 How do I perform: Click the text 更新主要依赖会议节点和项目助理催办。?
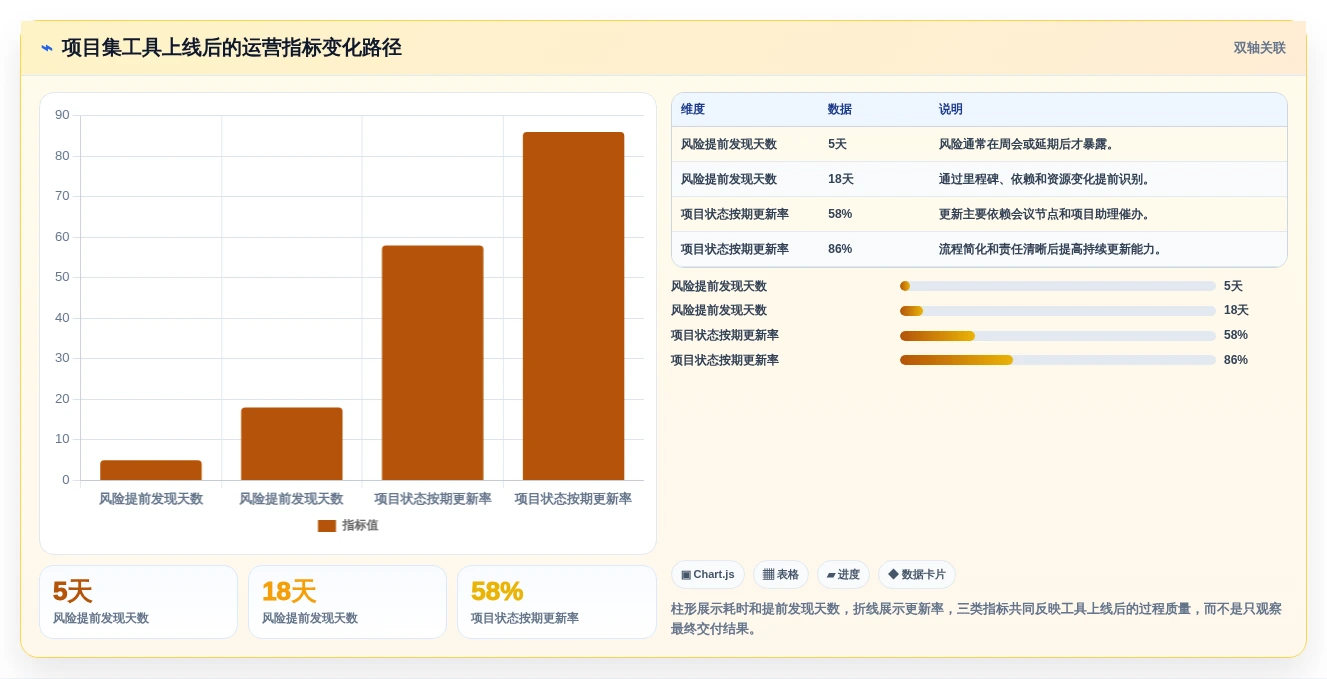click(1047, 215)
